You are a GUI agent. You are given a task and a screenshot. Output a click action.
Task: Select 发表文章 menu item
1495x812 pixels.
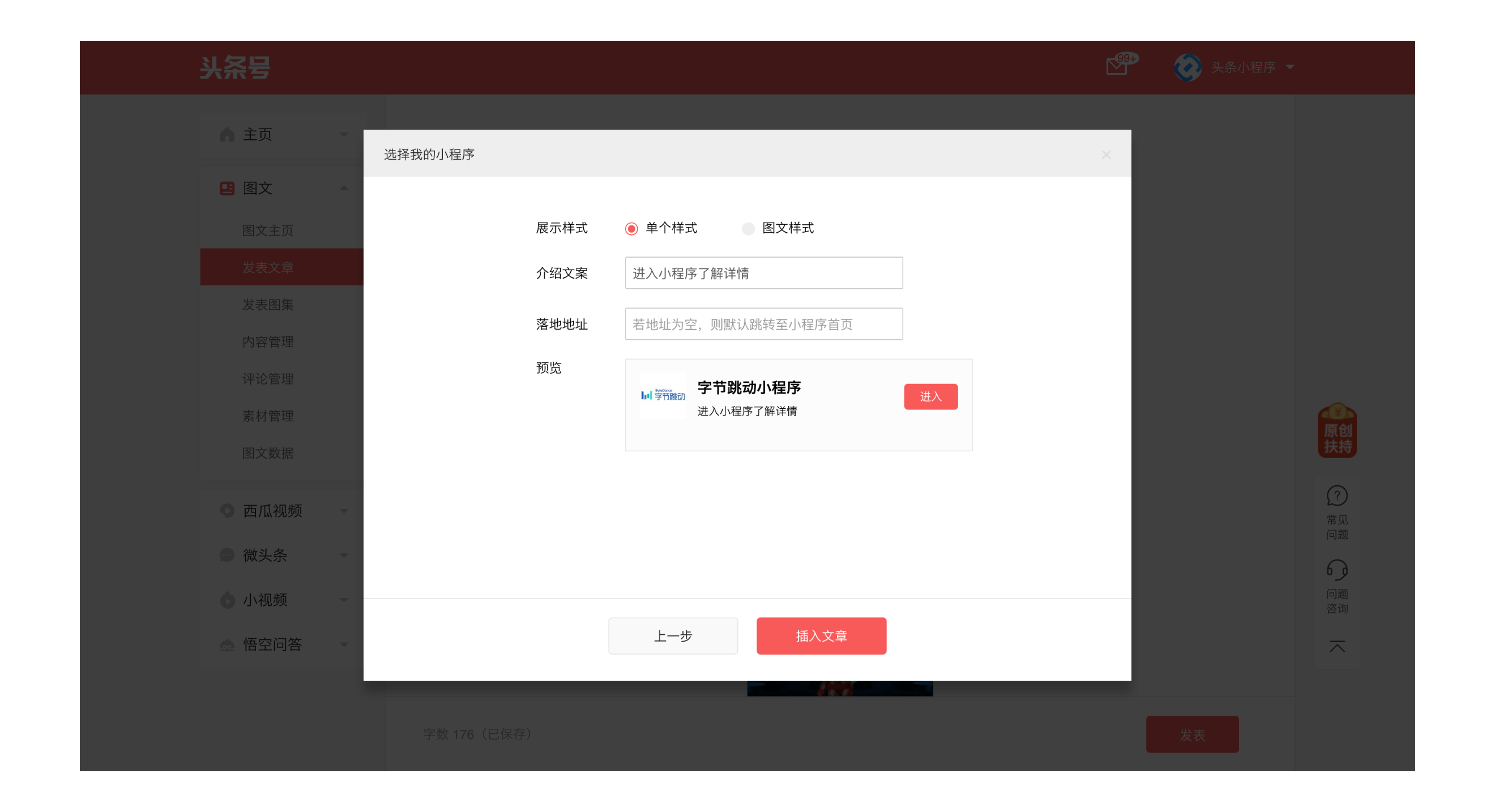point(281,267)
